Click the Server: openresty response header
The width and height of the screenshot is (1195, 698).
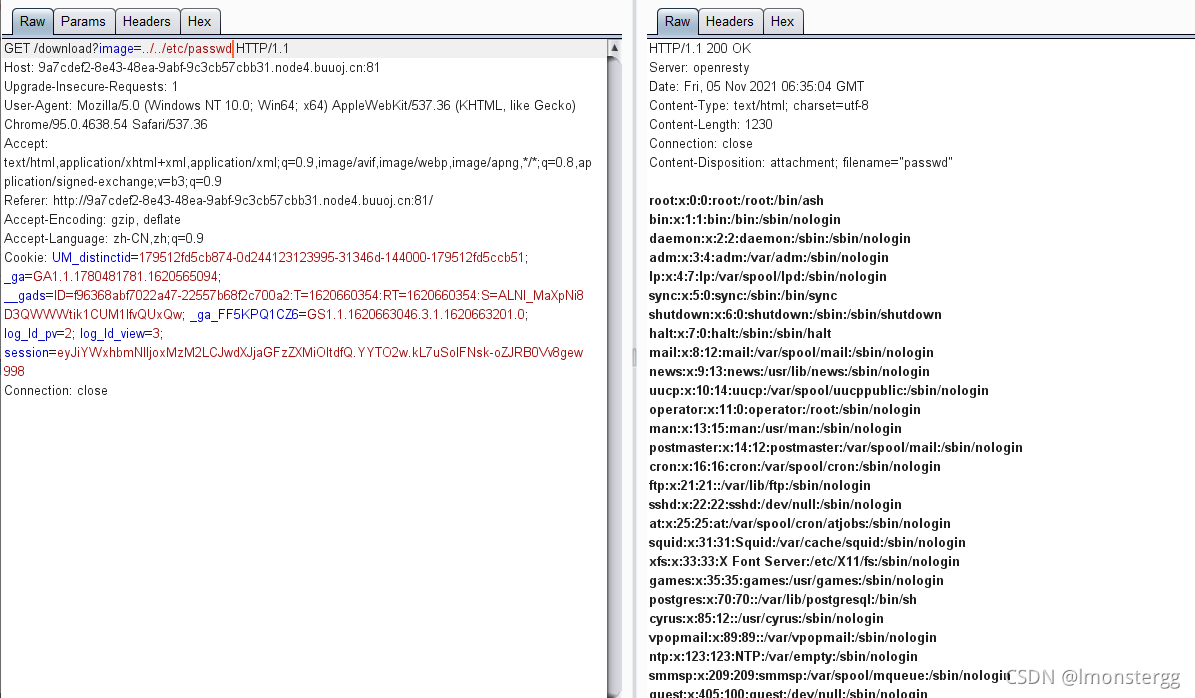click(699, 68)
